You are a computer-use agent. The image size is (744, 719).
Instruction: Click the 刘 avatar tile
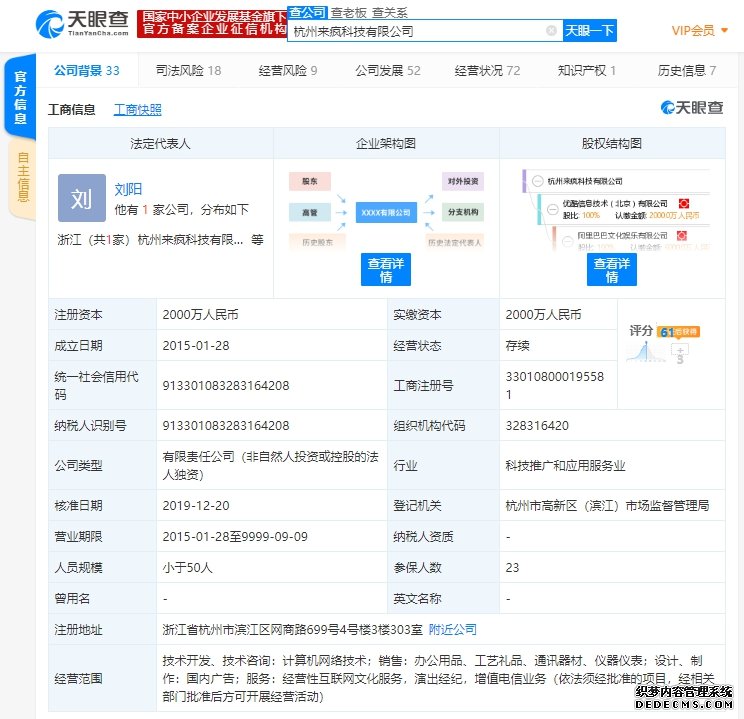point(82,198)
